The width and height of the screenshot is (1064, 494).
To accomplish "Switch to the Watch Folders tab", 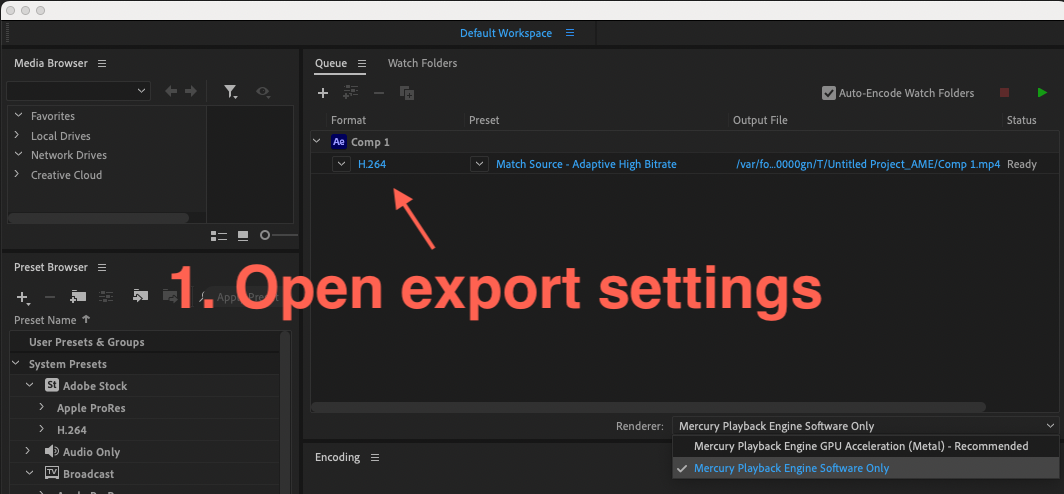I will pyautogui.click(x=422, y=63).
